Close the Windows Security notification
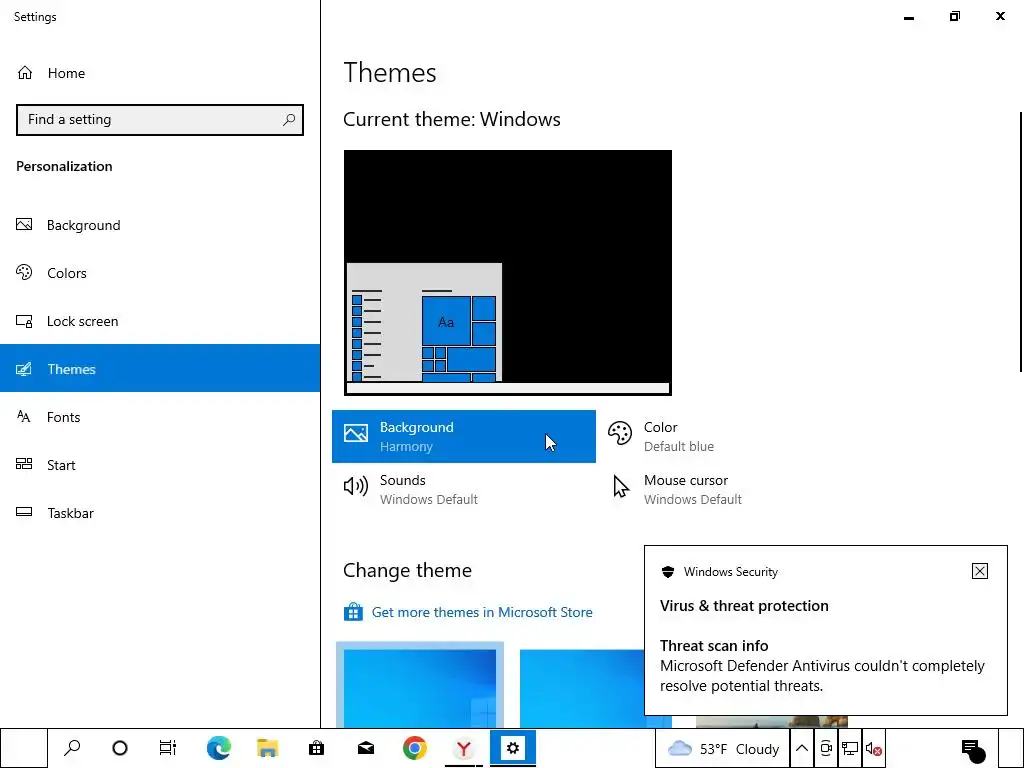Screen dimensions: 1024x768 [x=980, y=571]
